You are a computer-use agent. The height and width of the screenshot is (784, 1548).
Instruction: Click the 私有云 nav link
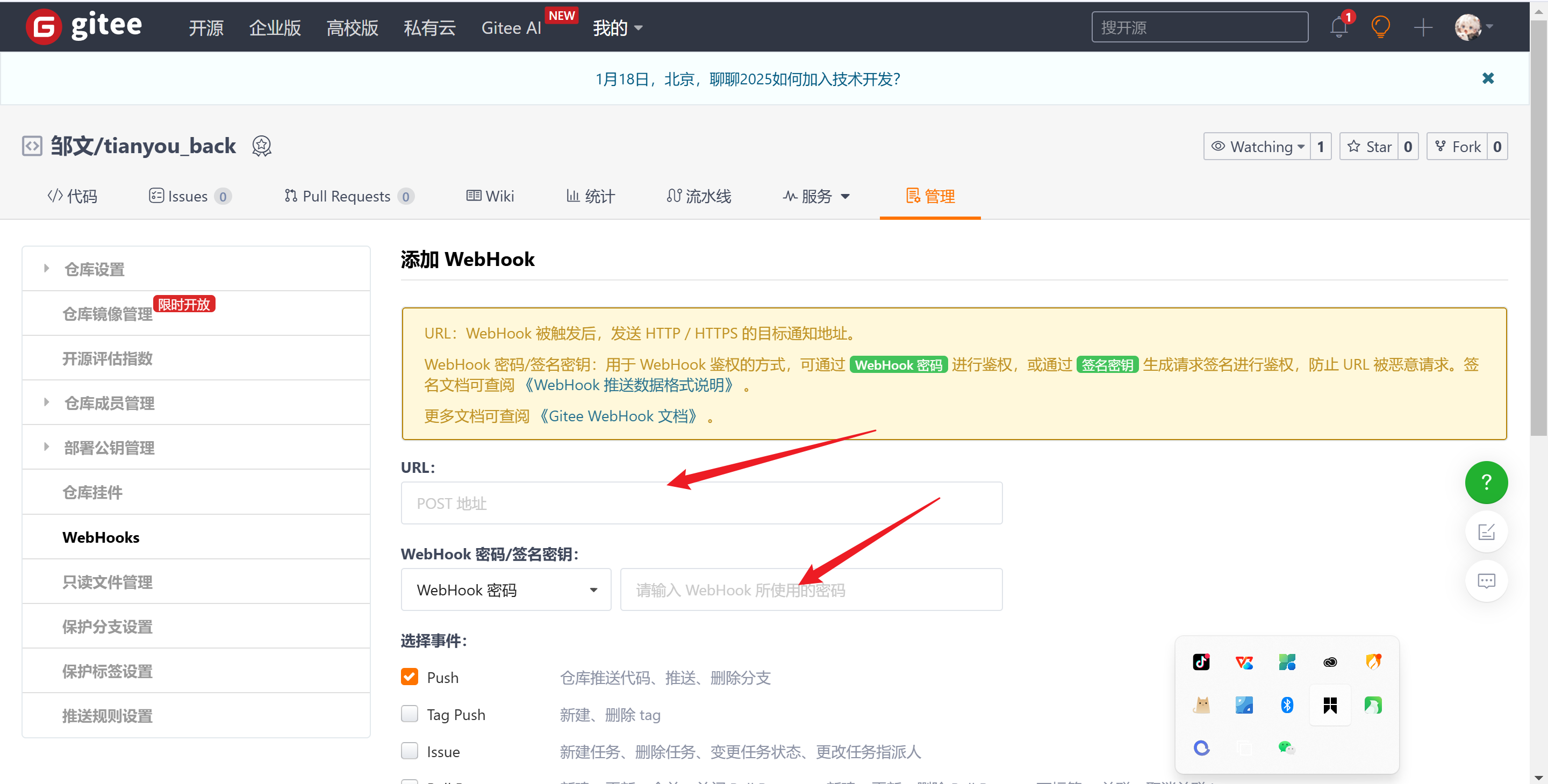point(429,27)
